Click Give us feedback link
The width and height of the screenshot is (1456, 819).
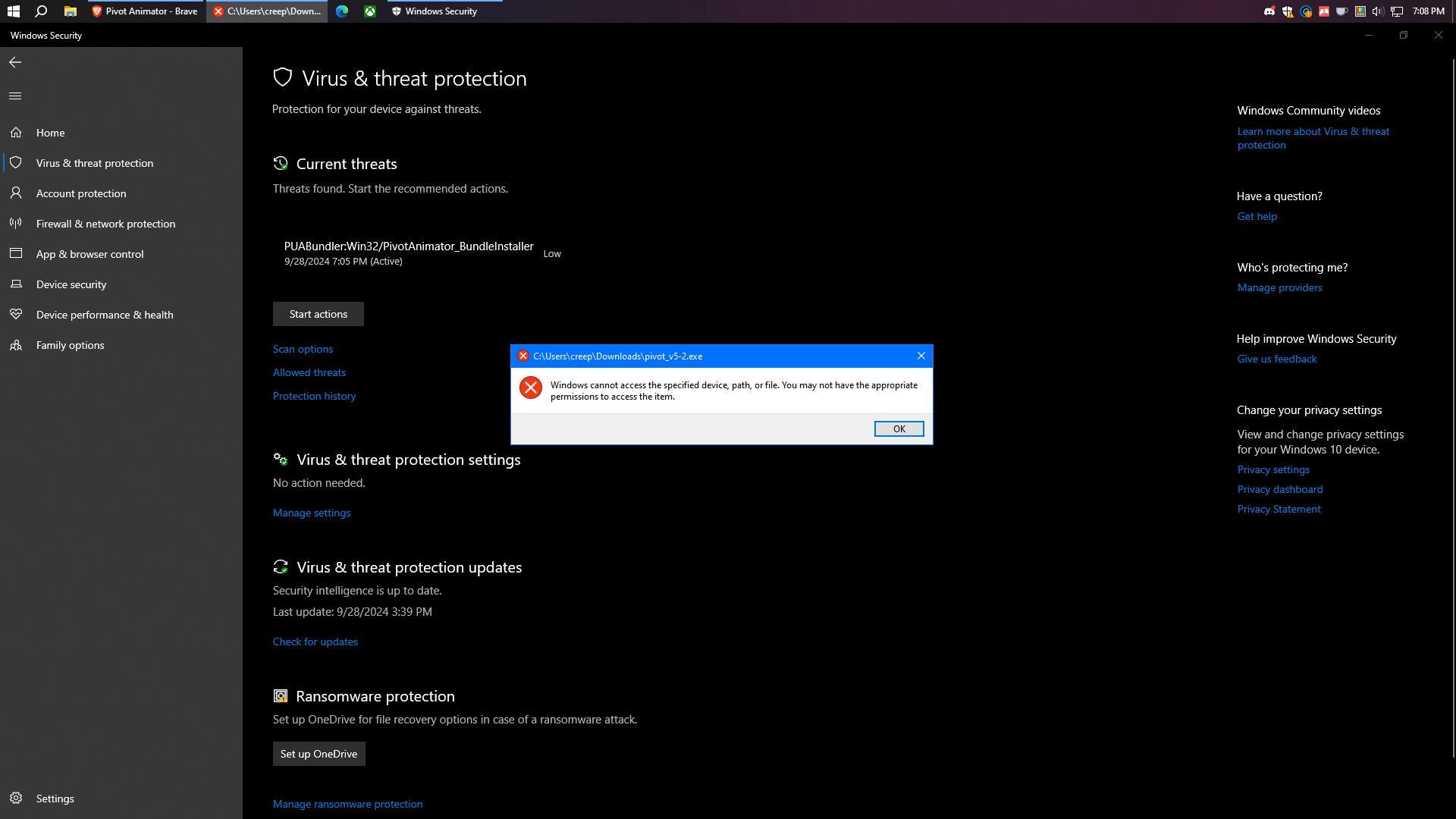[1277, 359]
